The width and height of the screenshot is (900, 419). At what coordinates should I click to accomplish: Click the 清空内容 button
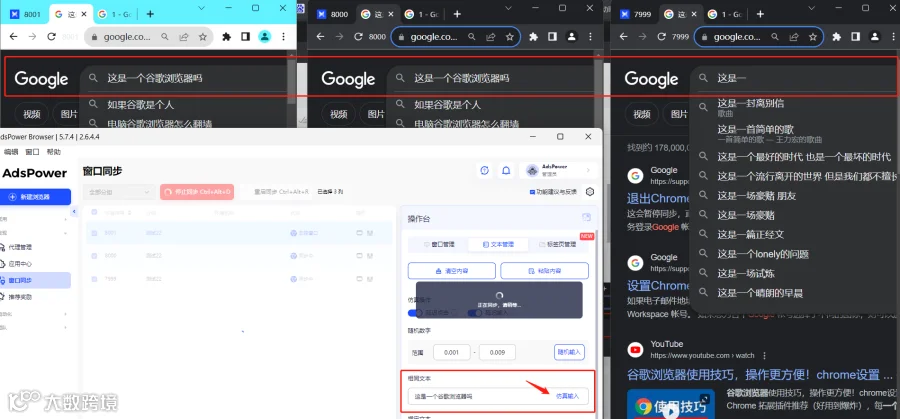point(452,271)
